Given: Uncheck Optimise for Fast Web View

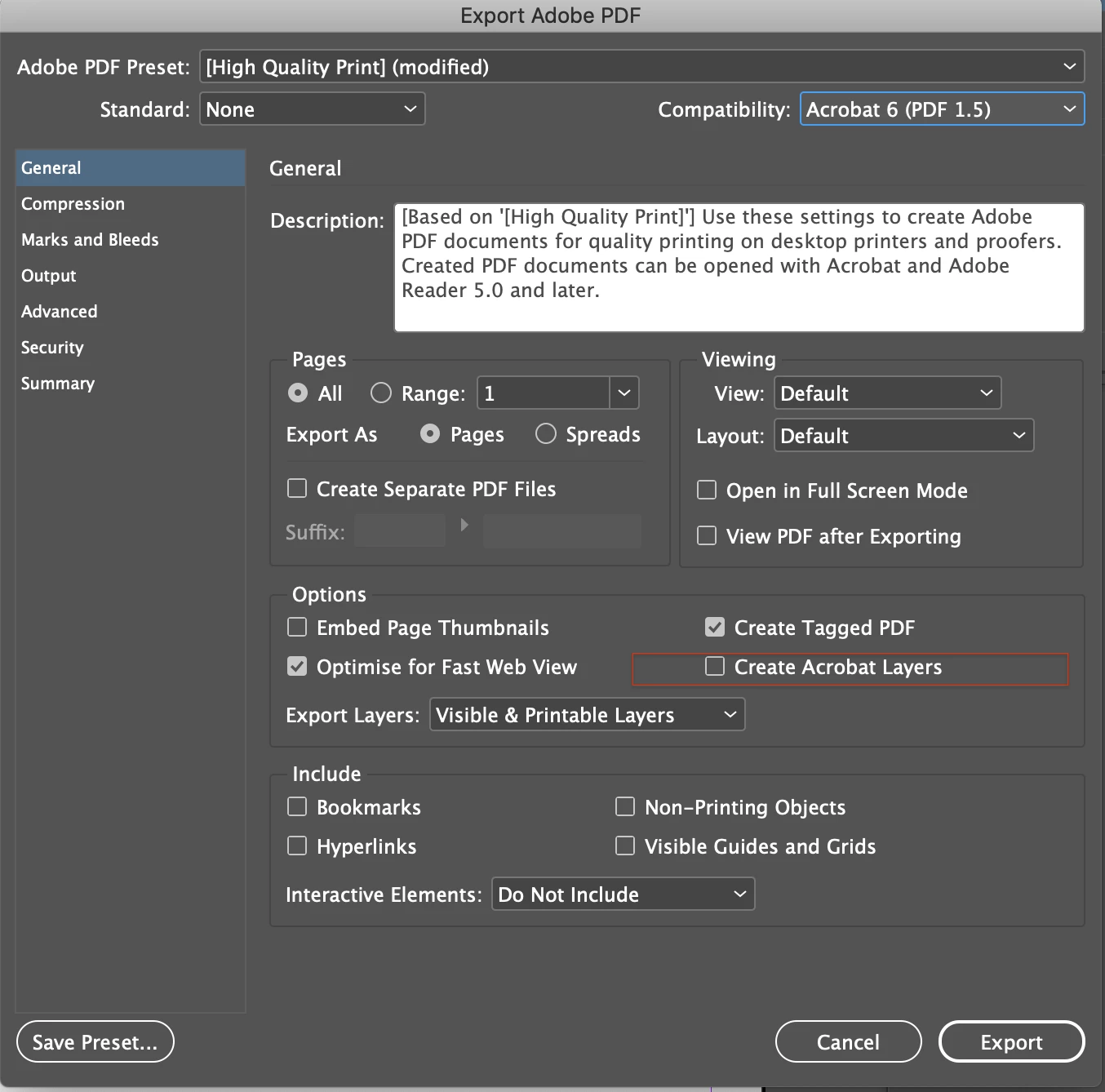Looking at the screenshot, I should pos(297,666).
